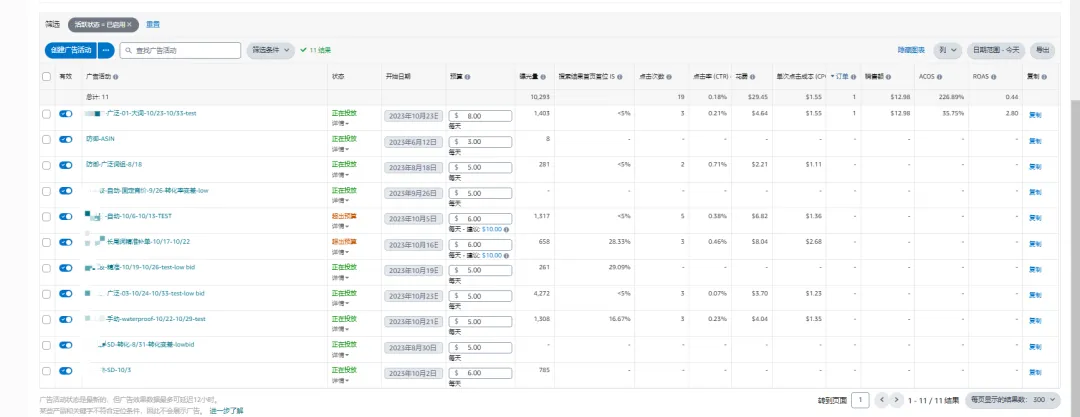Click the info icon beside ACOS header

pyautogui.click(x=939, y=77)
